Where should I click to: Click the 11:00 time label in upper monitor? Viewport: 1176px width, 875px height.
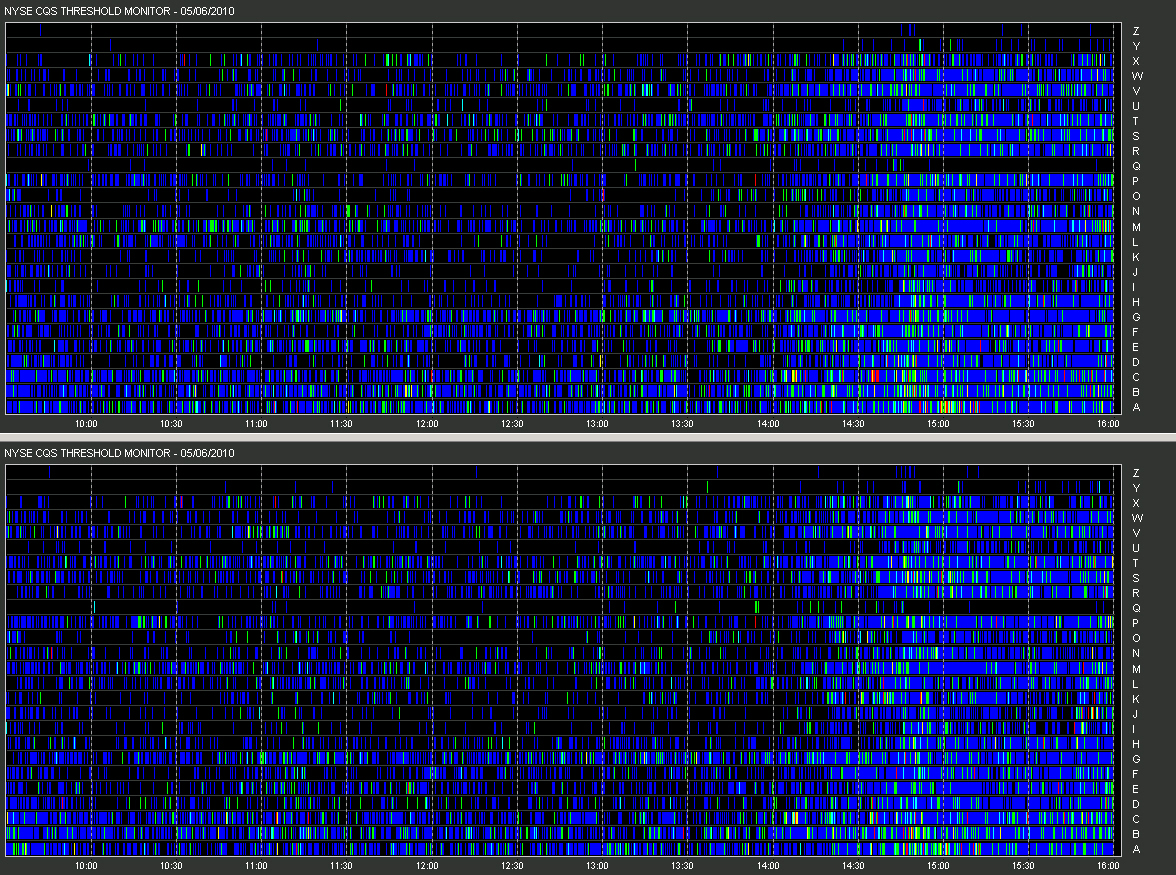click(256, 424)
